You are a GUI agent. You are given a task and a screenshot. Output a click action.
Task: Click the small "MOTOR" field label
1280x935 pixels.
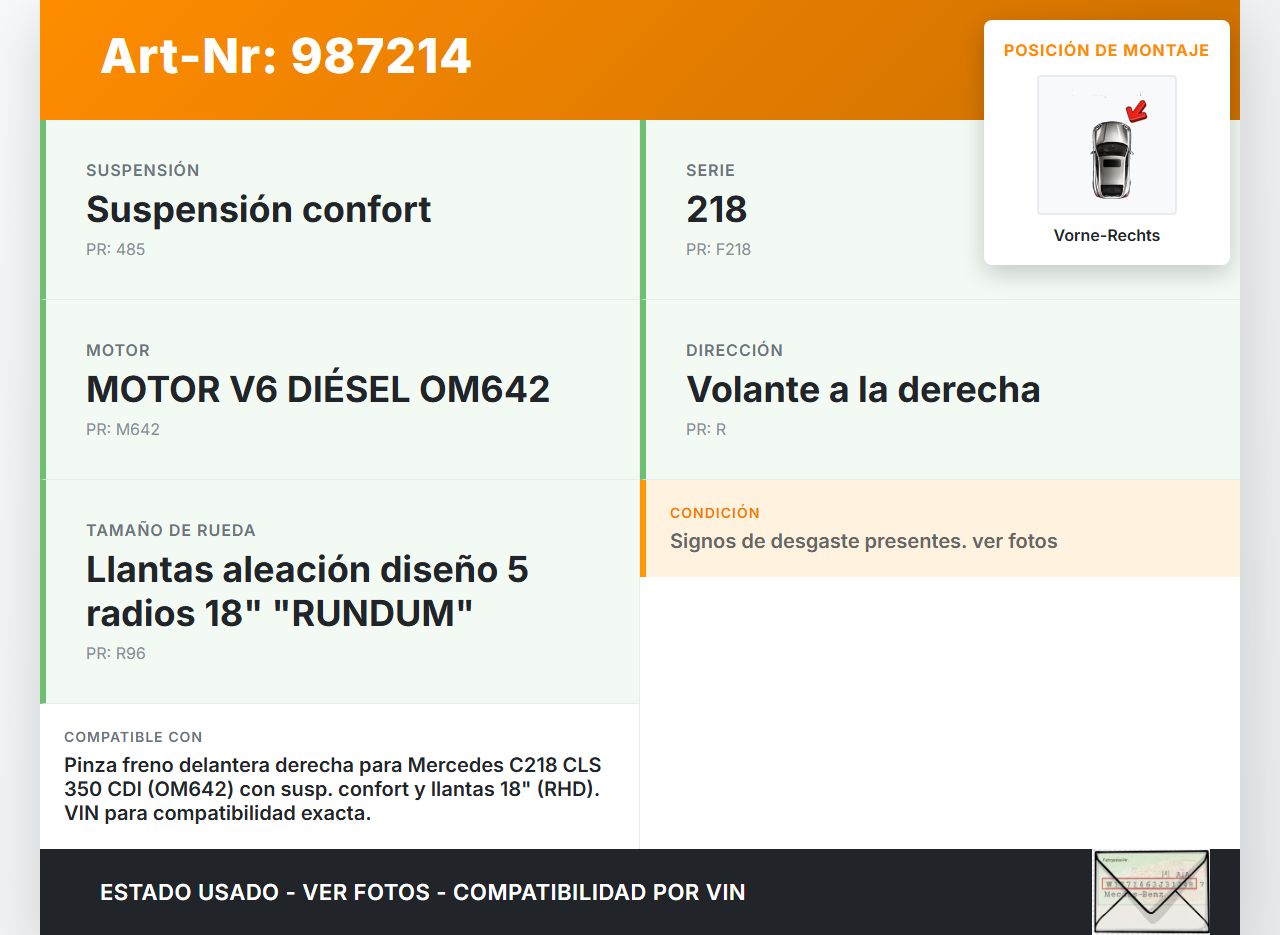pyautogui.click(x=118, y=350)
